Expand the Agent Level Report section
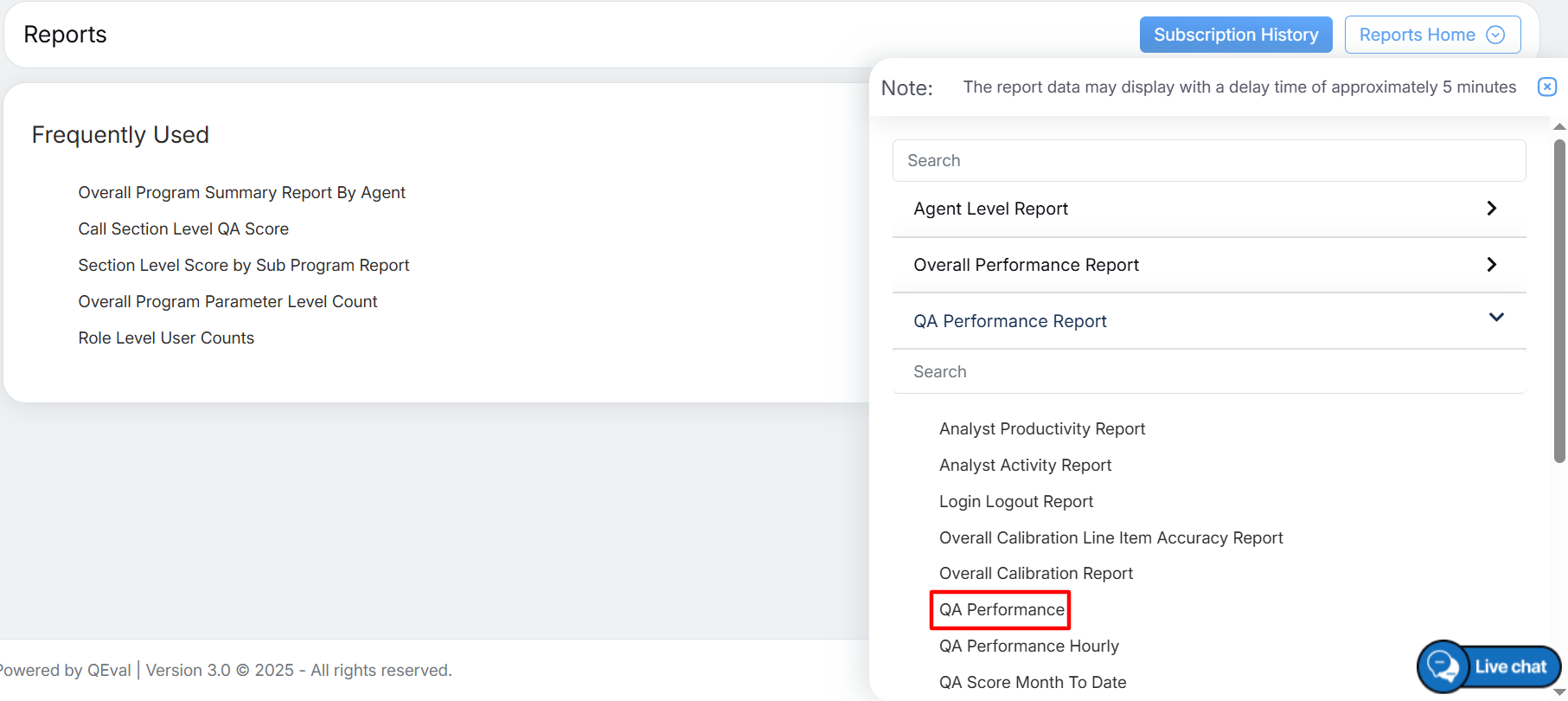Viewport: 1568px width, 701px height. (1491, 209)
